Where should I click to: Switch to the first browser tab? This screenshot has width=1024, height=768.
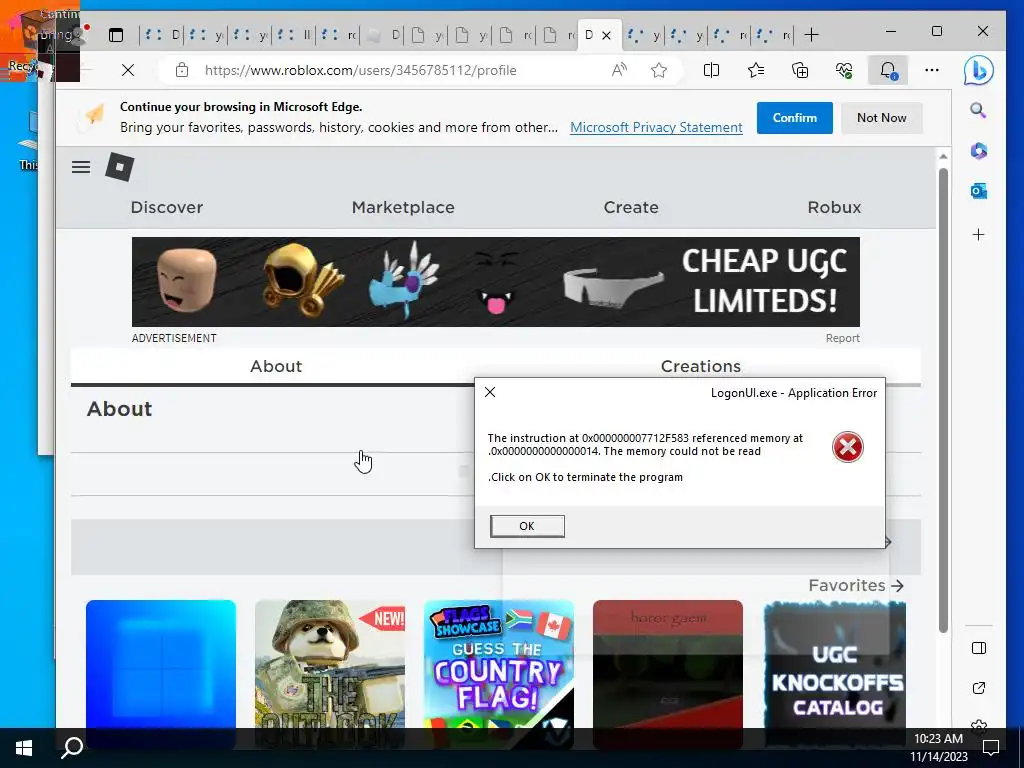[162, 35]
